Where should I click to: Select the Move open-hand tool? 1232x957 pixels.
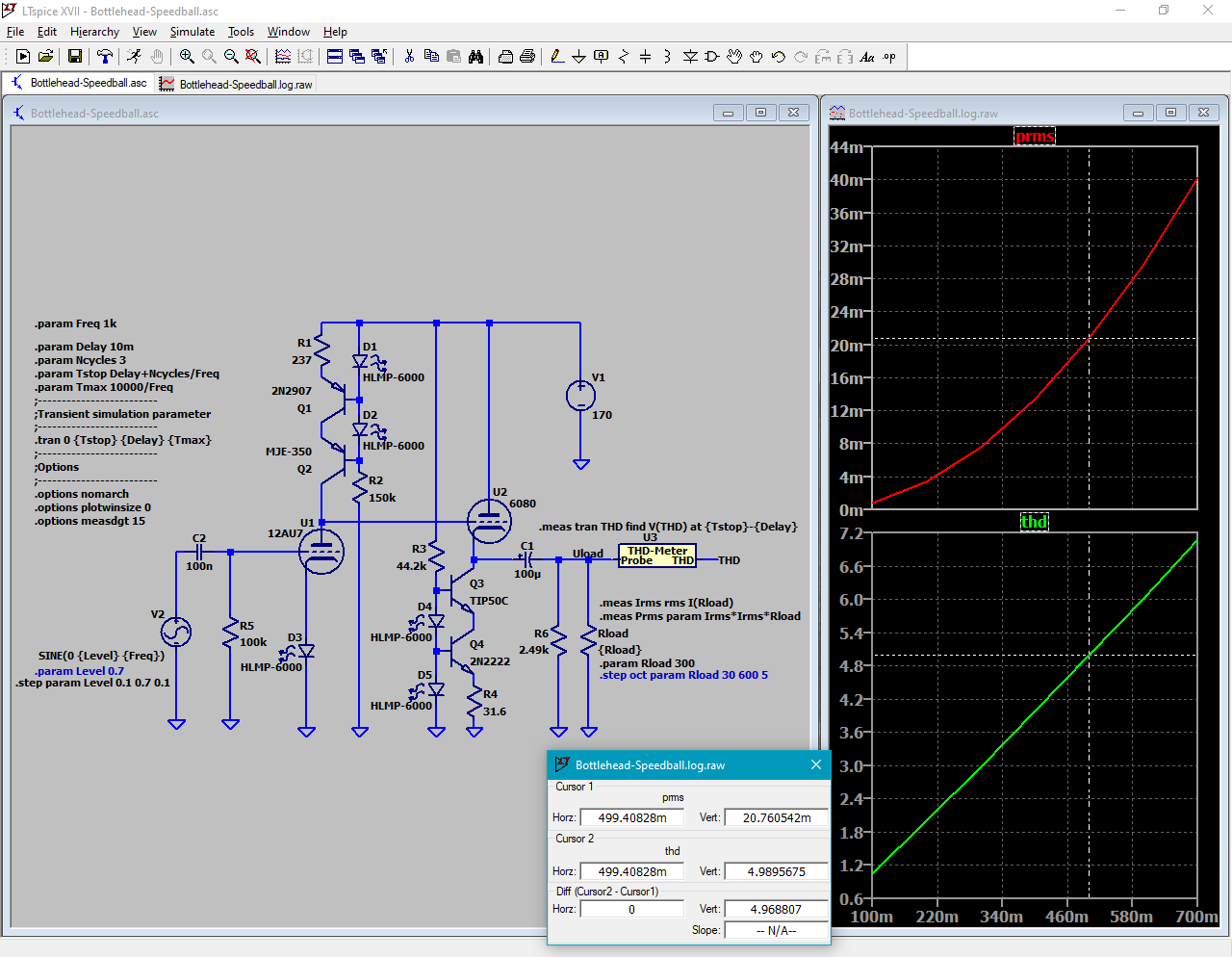[734, 57]
